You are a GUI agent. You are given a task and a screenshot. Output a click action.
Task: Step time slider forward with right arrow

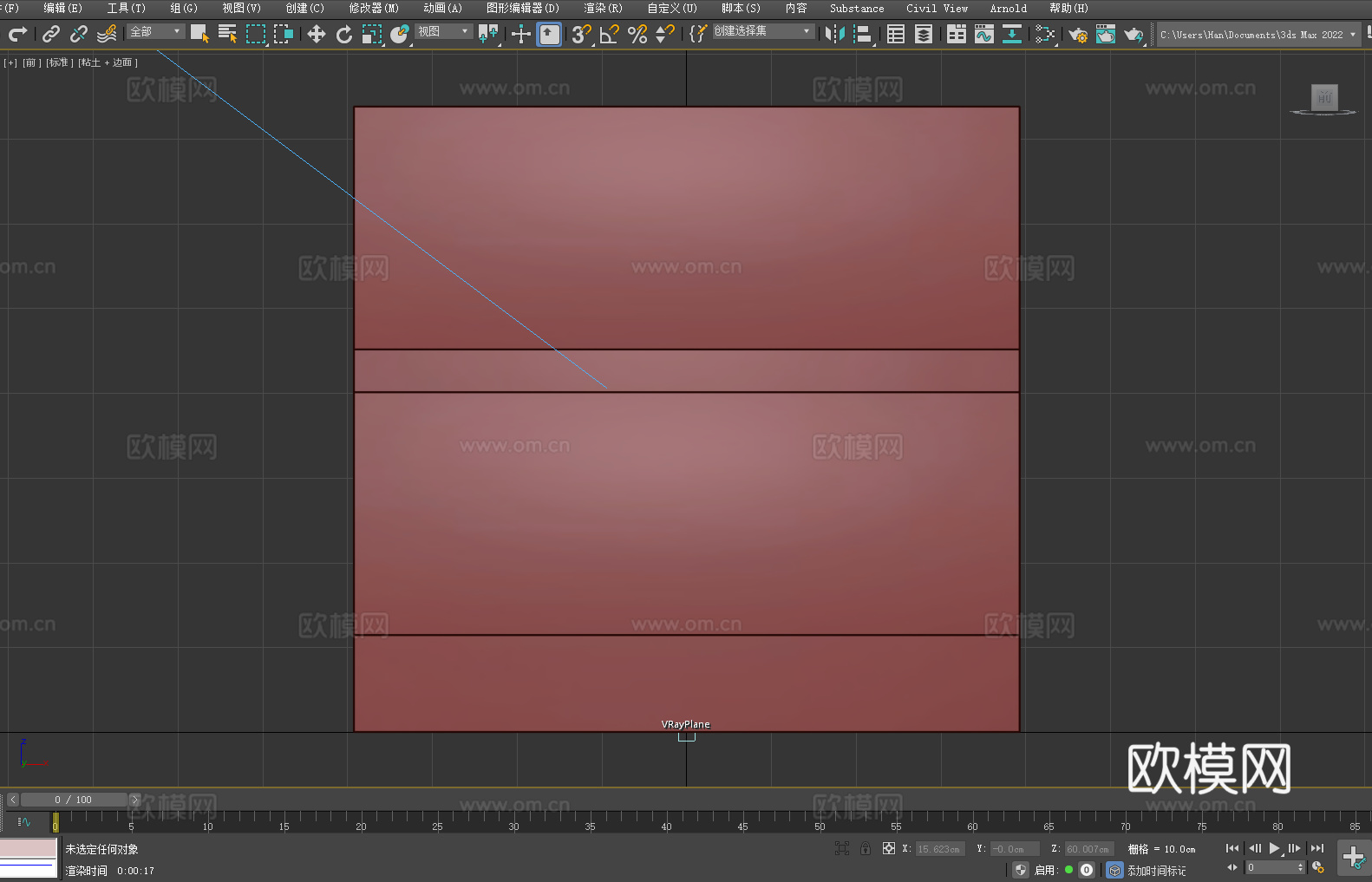coord(134,800)
